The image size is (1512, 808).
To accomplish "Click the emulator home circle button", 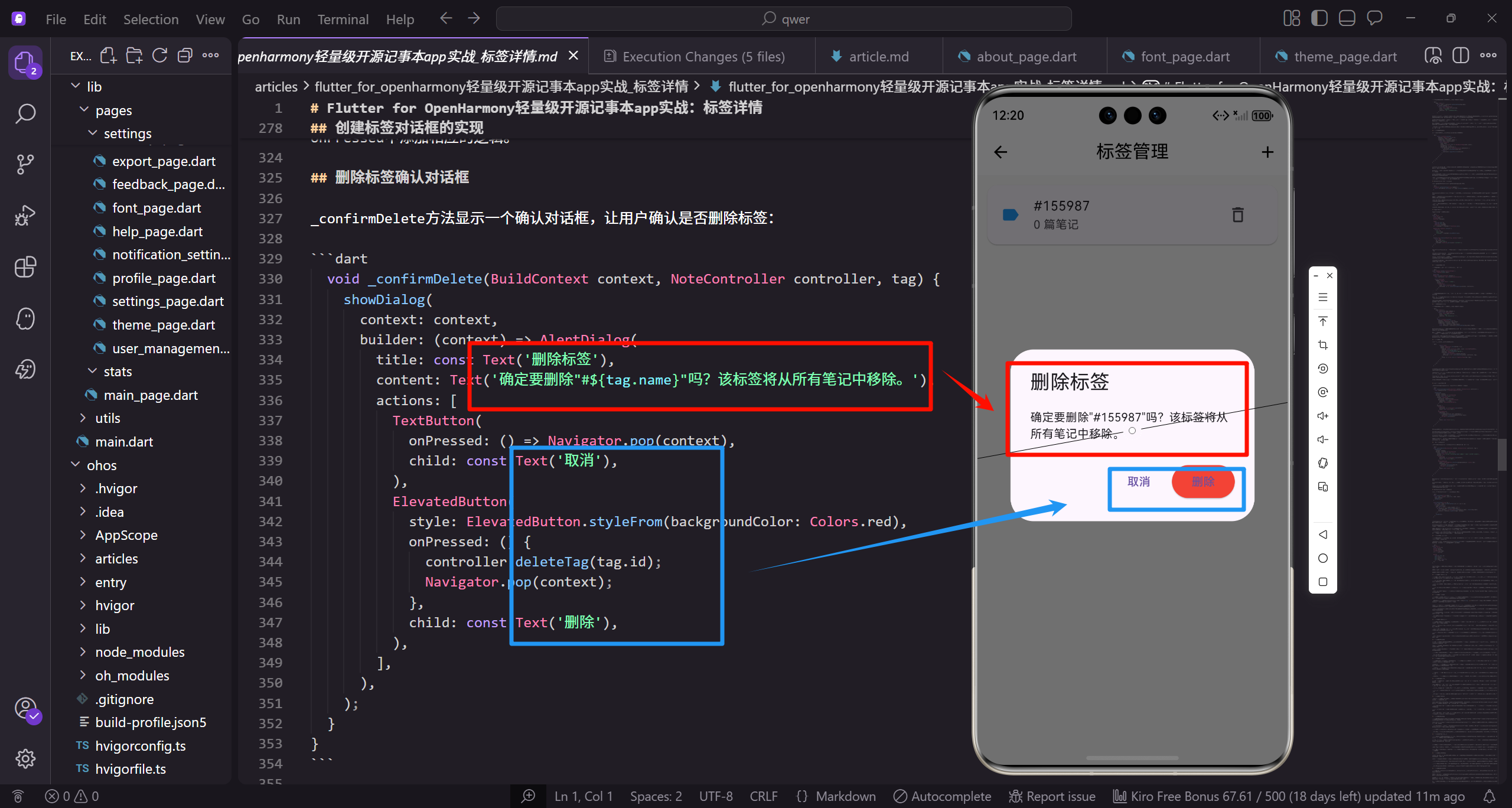I will coord(1323,558).
